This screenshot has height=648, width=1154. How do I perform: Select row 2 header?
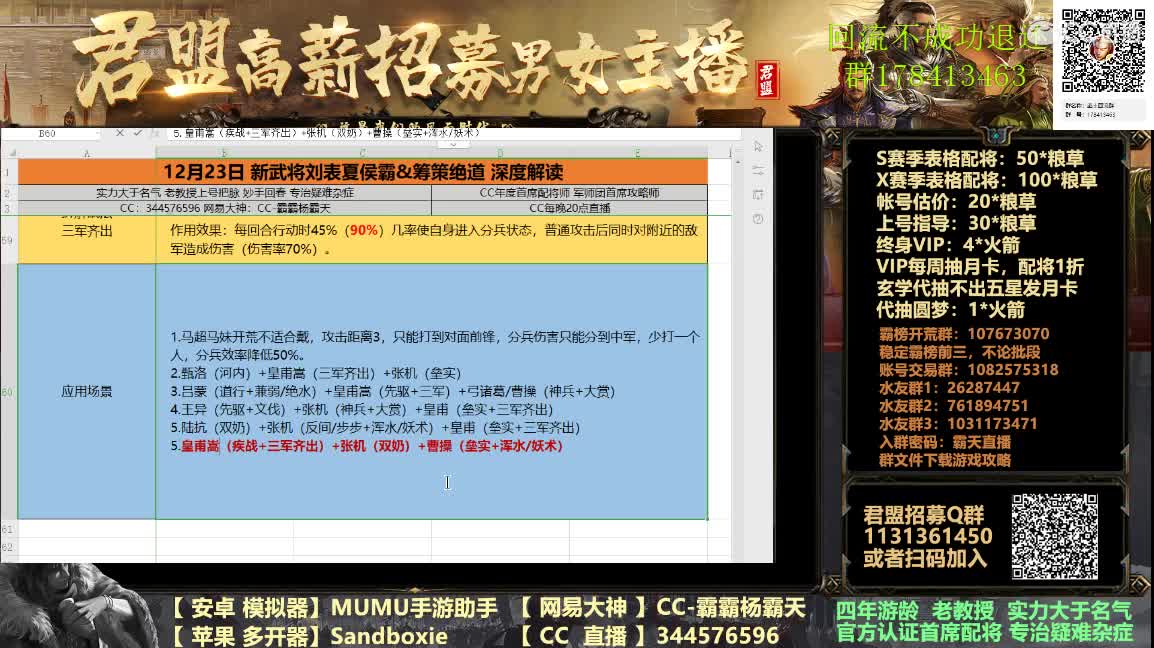(9, 193)
